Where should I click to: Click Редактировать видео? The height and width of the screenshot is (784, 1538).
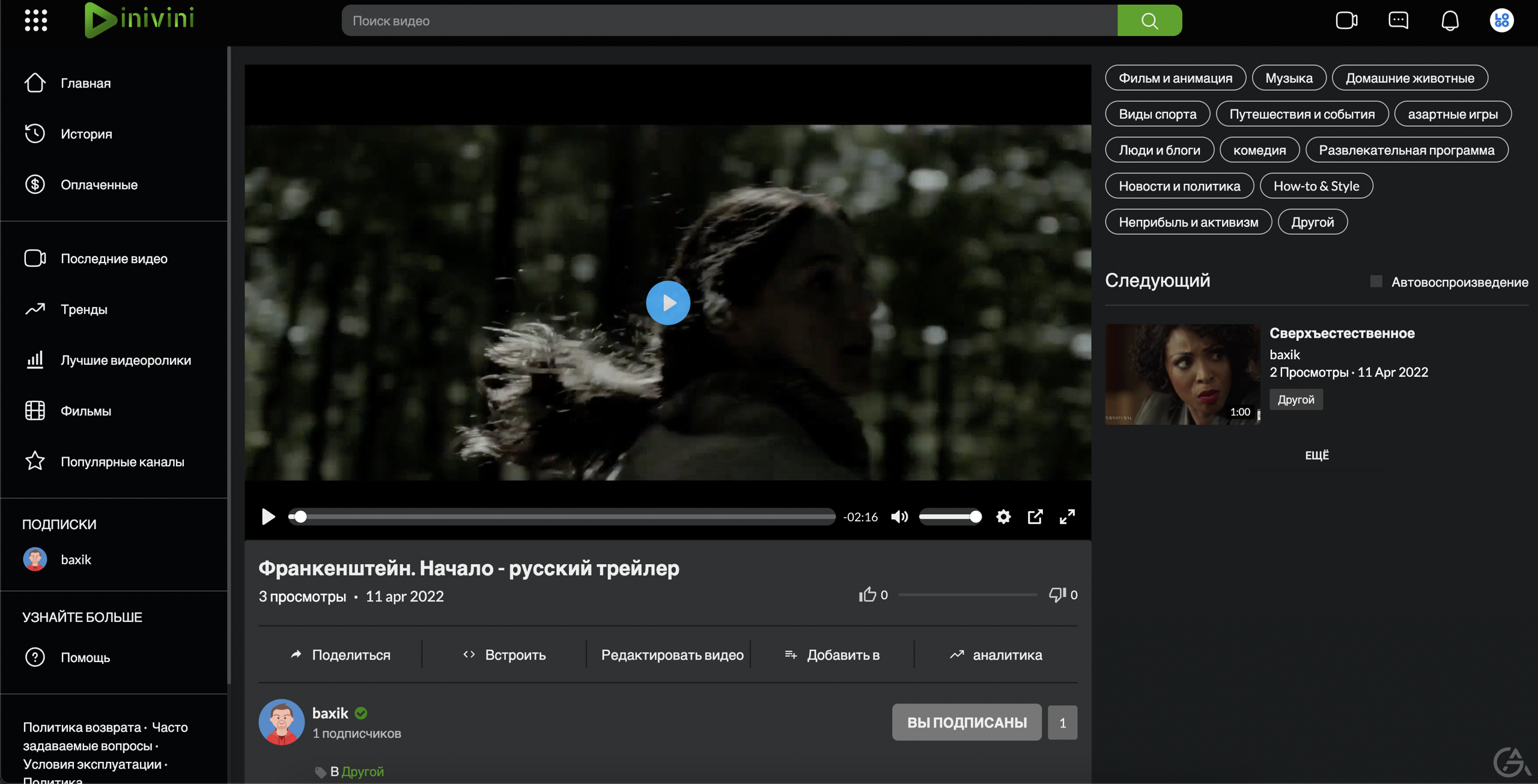[x=672, y=655]
